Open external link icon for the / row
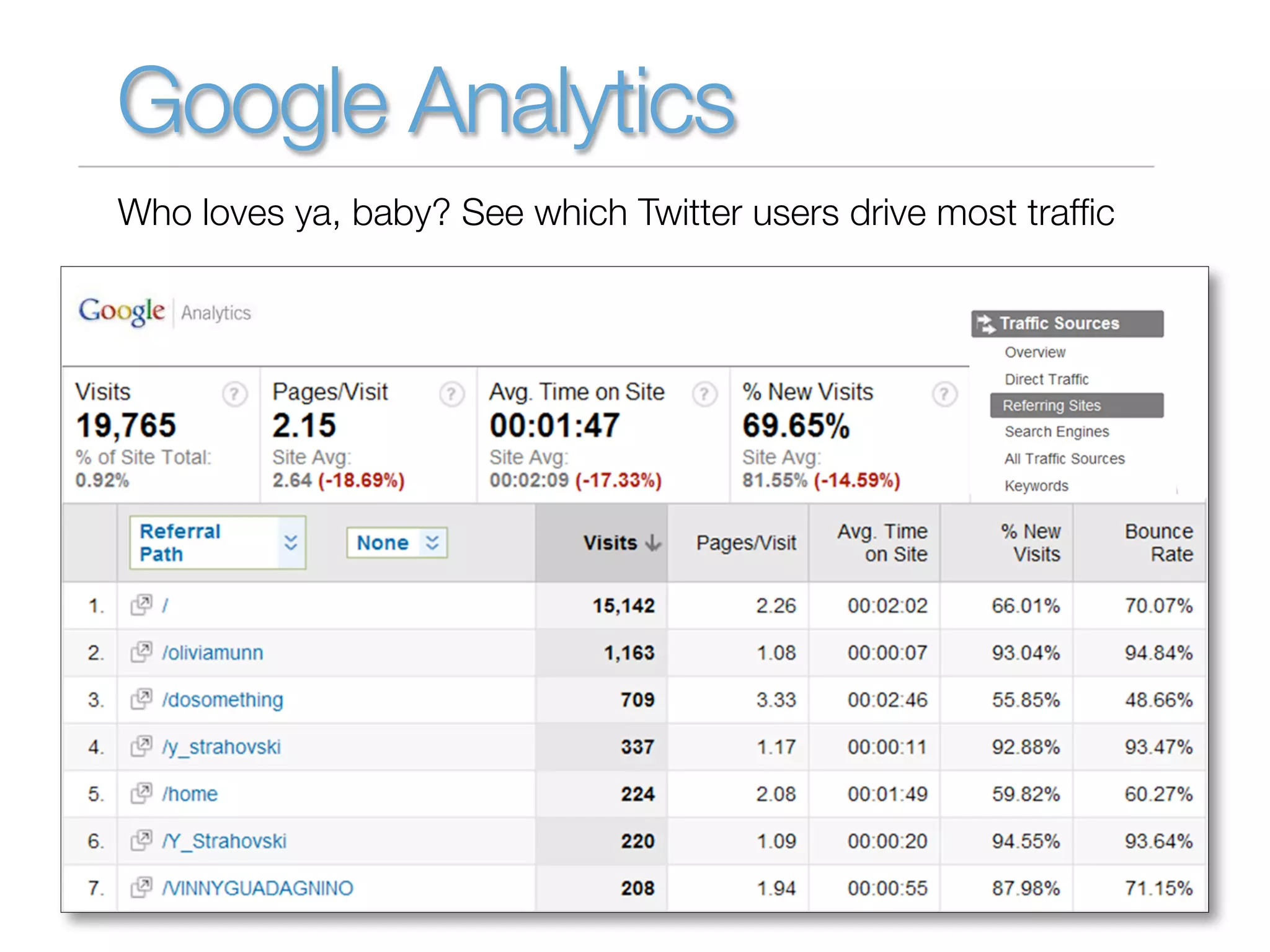Screen dimensions: 1270x952 tap(141, 605)
